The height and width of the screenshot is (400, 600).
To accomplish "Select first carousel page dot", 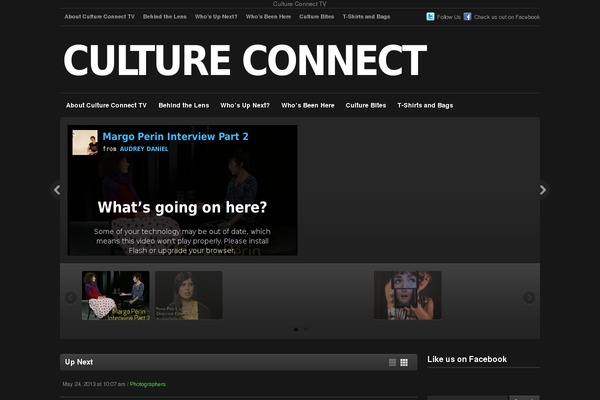I will point(296,329).
